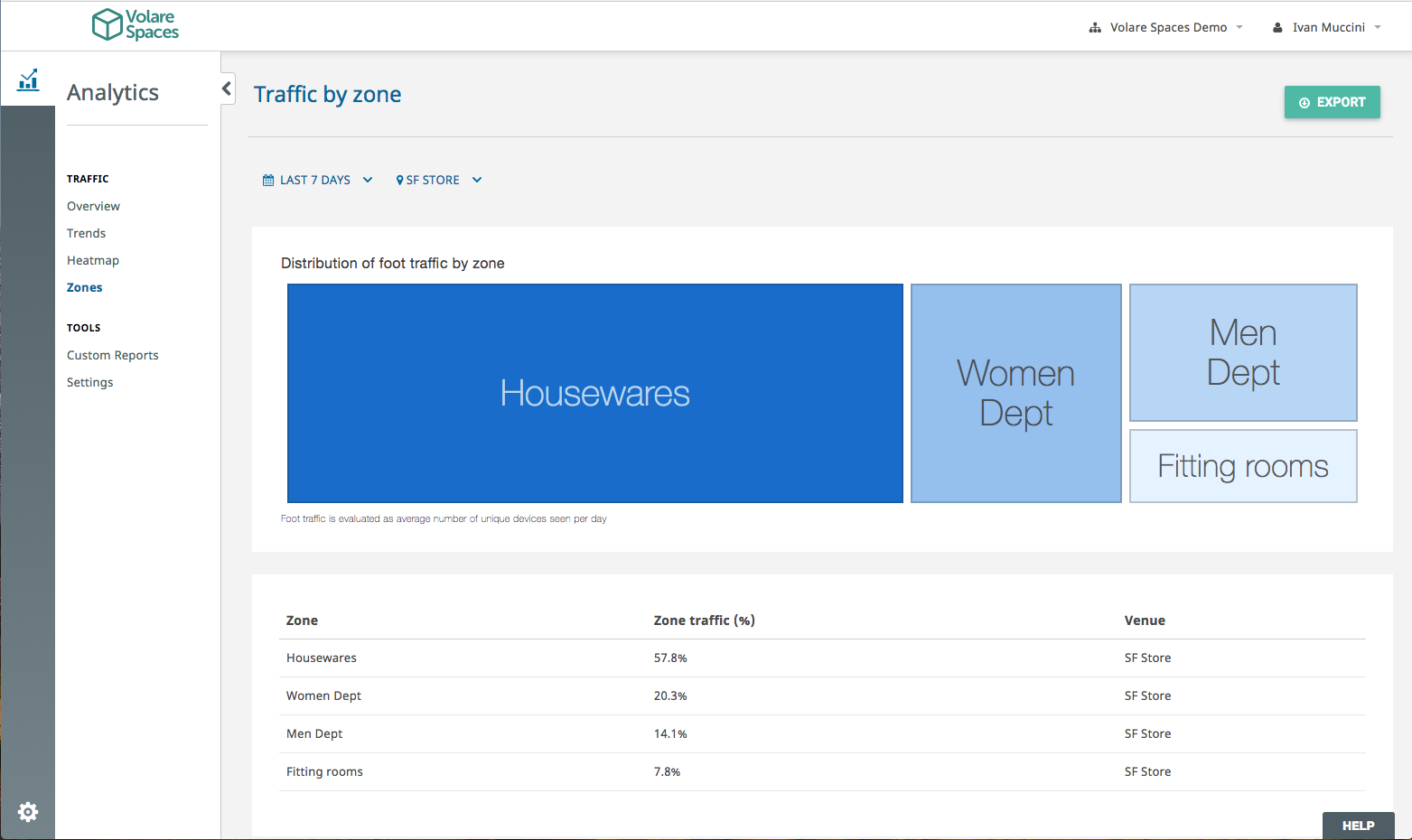
Task: Click the location pin icon beside SF Store
Action: pyautogui.click(x=399, y=181)
